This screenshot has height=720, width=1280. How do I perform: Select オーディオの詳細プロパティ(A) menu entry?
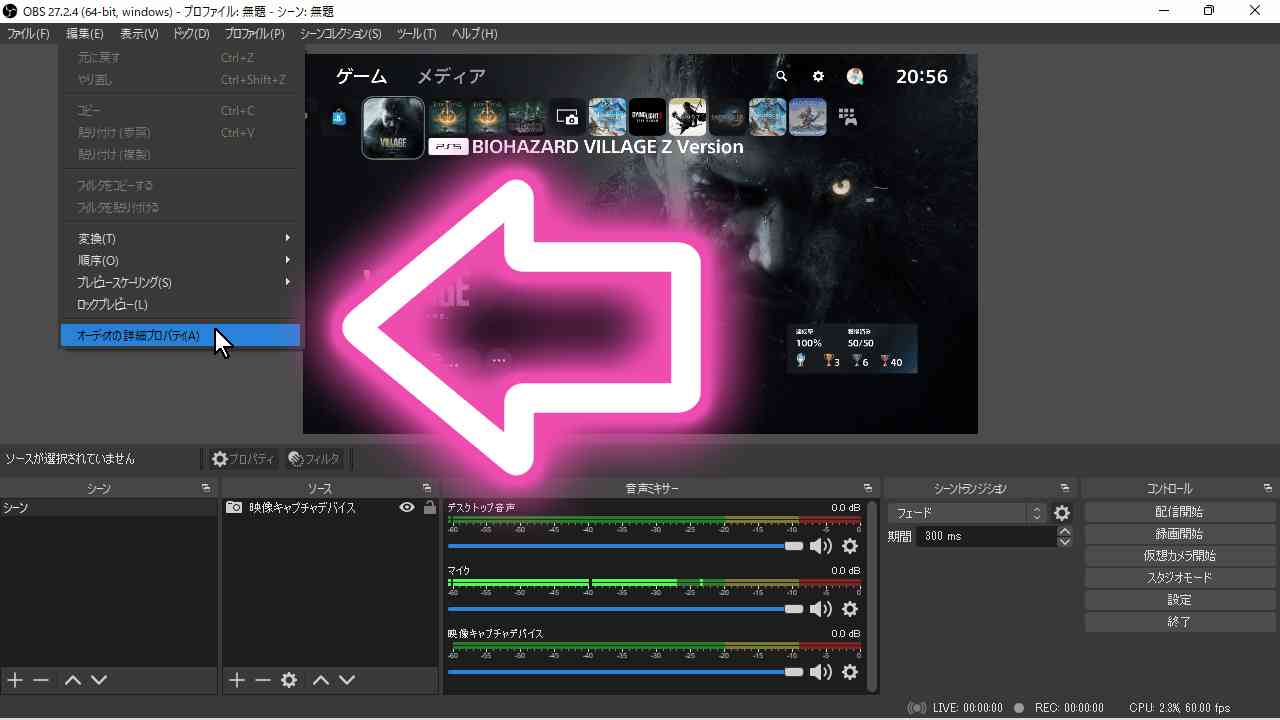coord(181,336)
